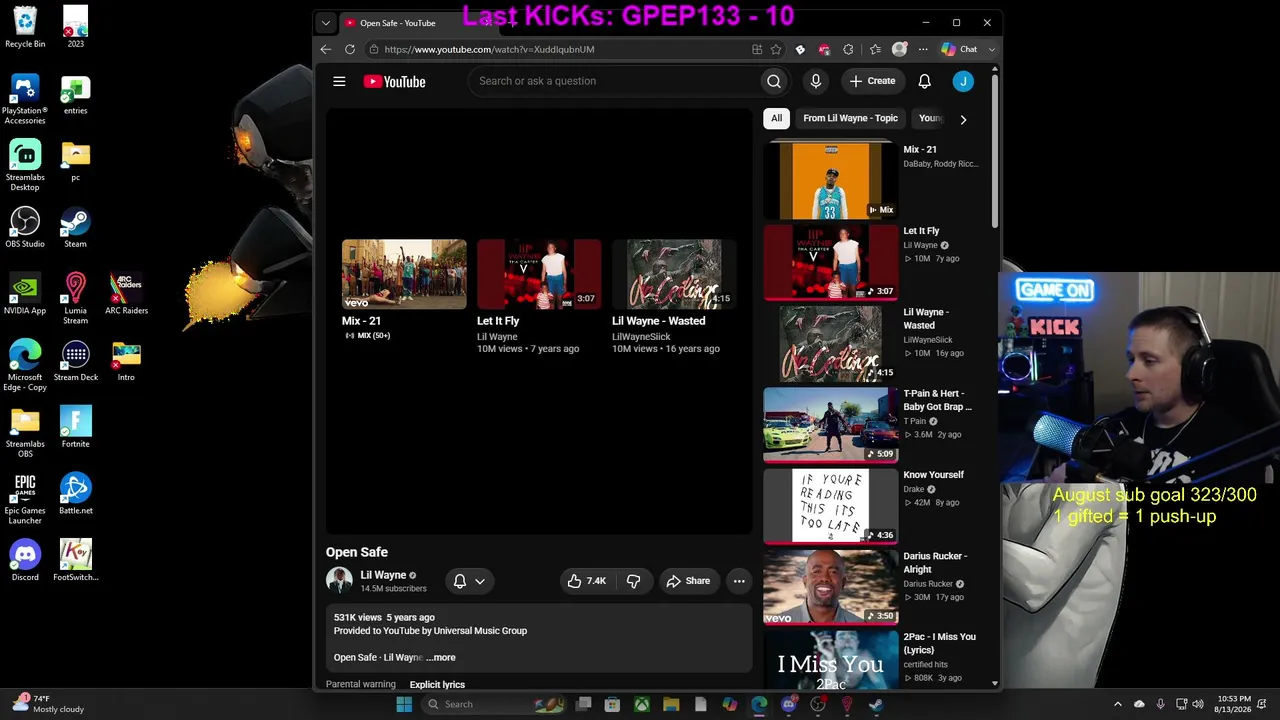The height and width of the screenshot is (720, 1280).
Task: Open the YouTube guide hamburger menu
Action: (x=339, y=81)
